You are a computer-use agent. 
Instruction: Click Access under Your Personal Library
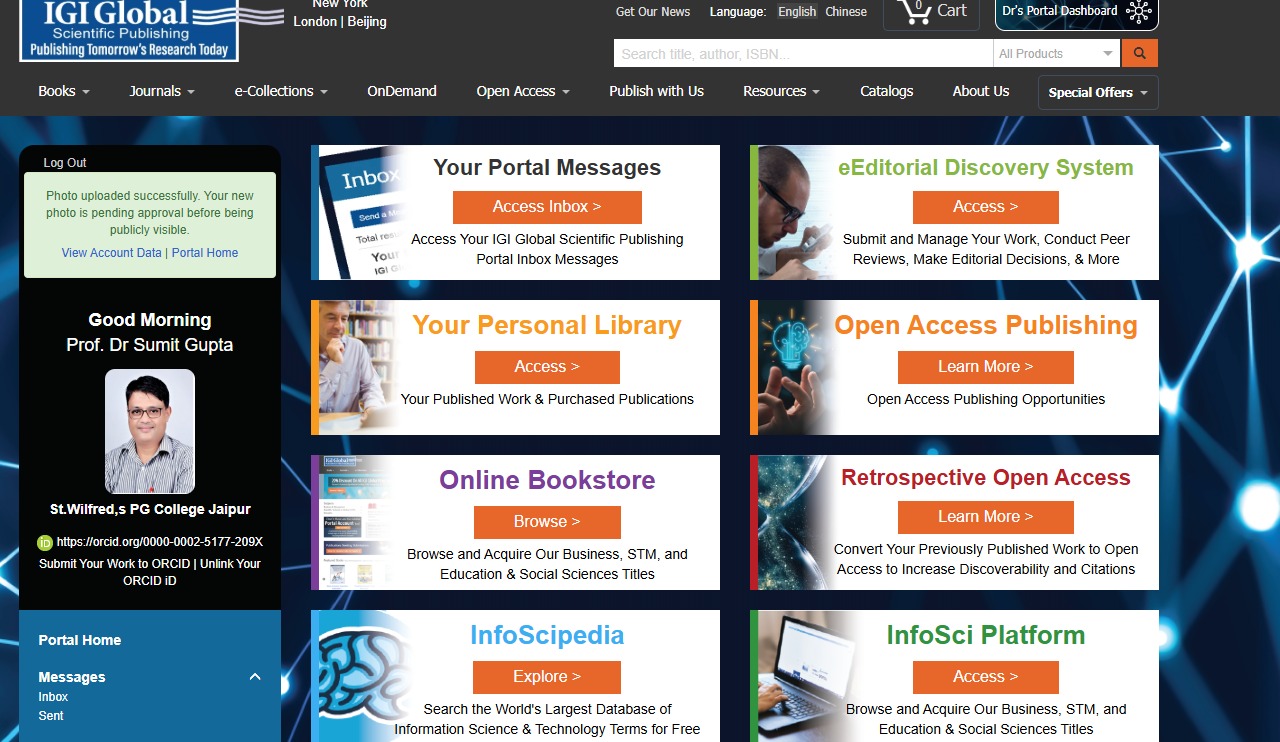pos(547,367)
